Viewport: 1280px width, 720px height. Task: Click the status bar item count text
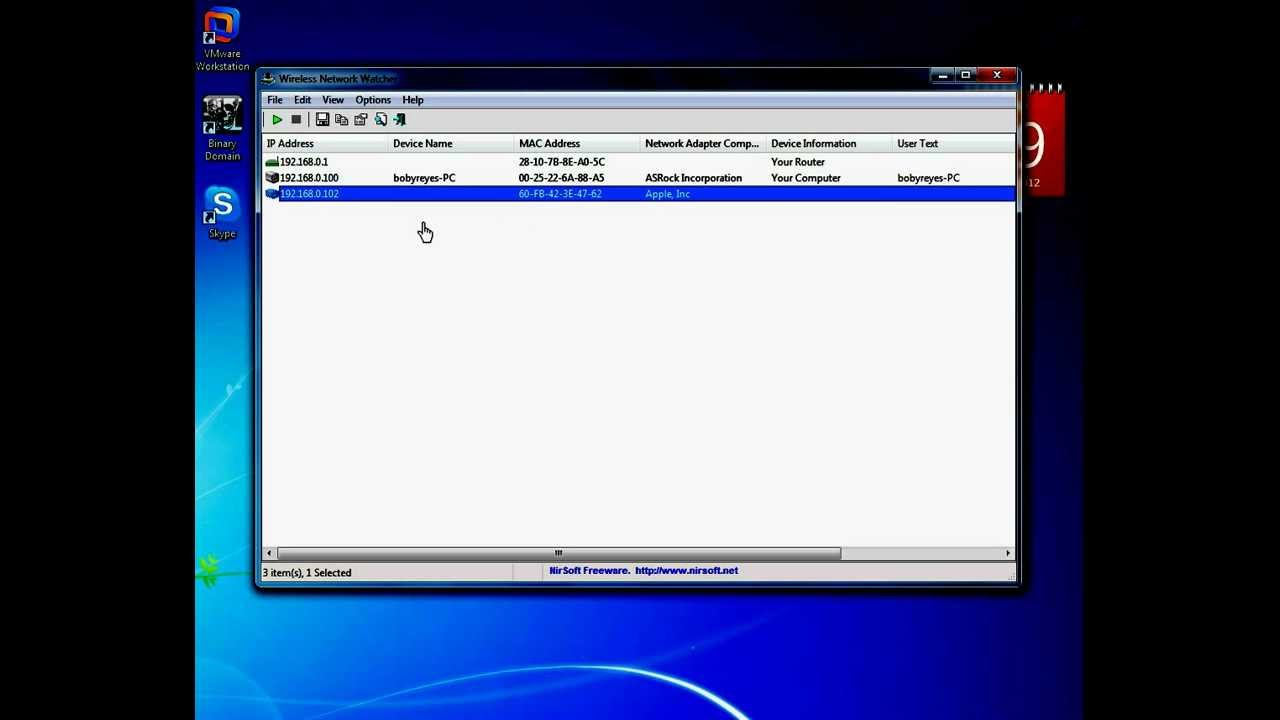click(x=307, y=573)
